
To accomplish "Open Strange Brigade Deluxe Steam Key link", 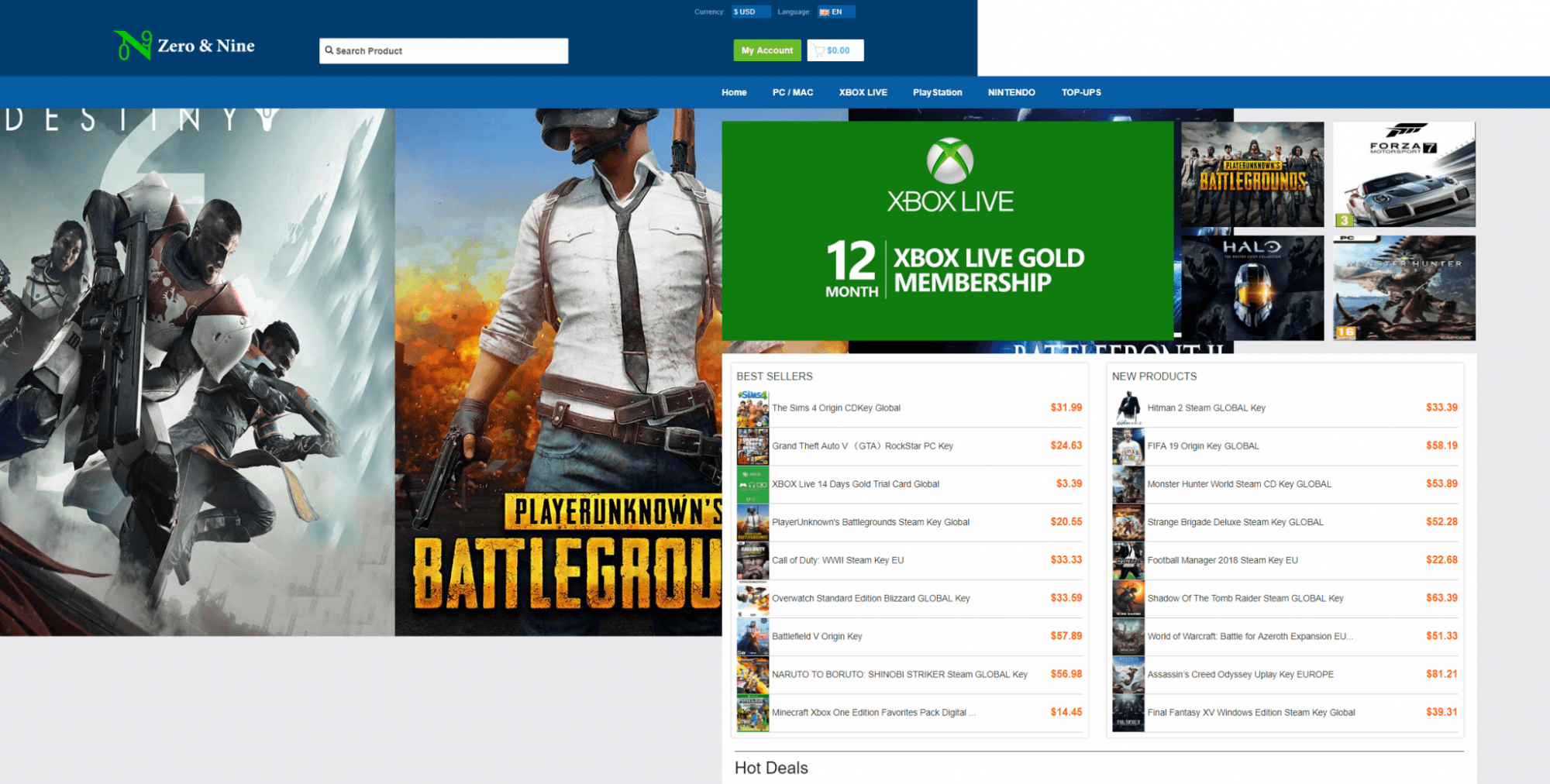I will pos(1236,522).
